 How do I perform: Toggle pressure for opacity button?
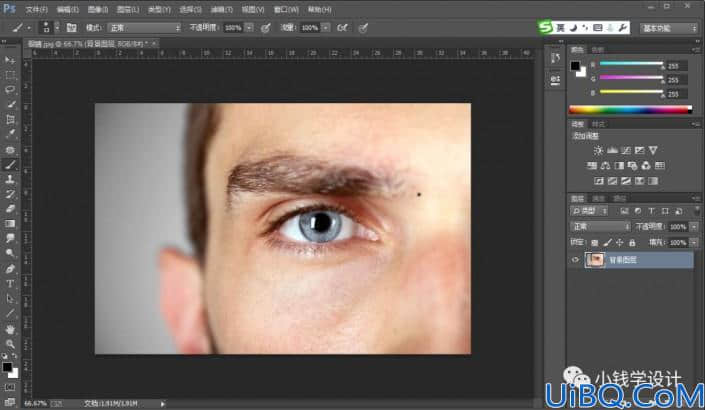click(266, 28)
